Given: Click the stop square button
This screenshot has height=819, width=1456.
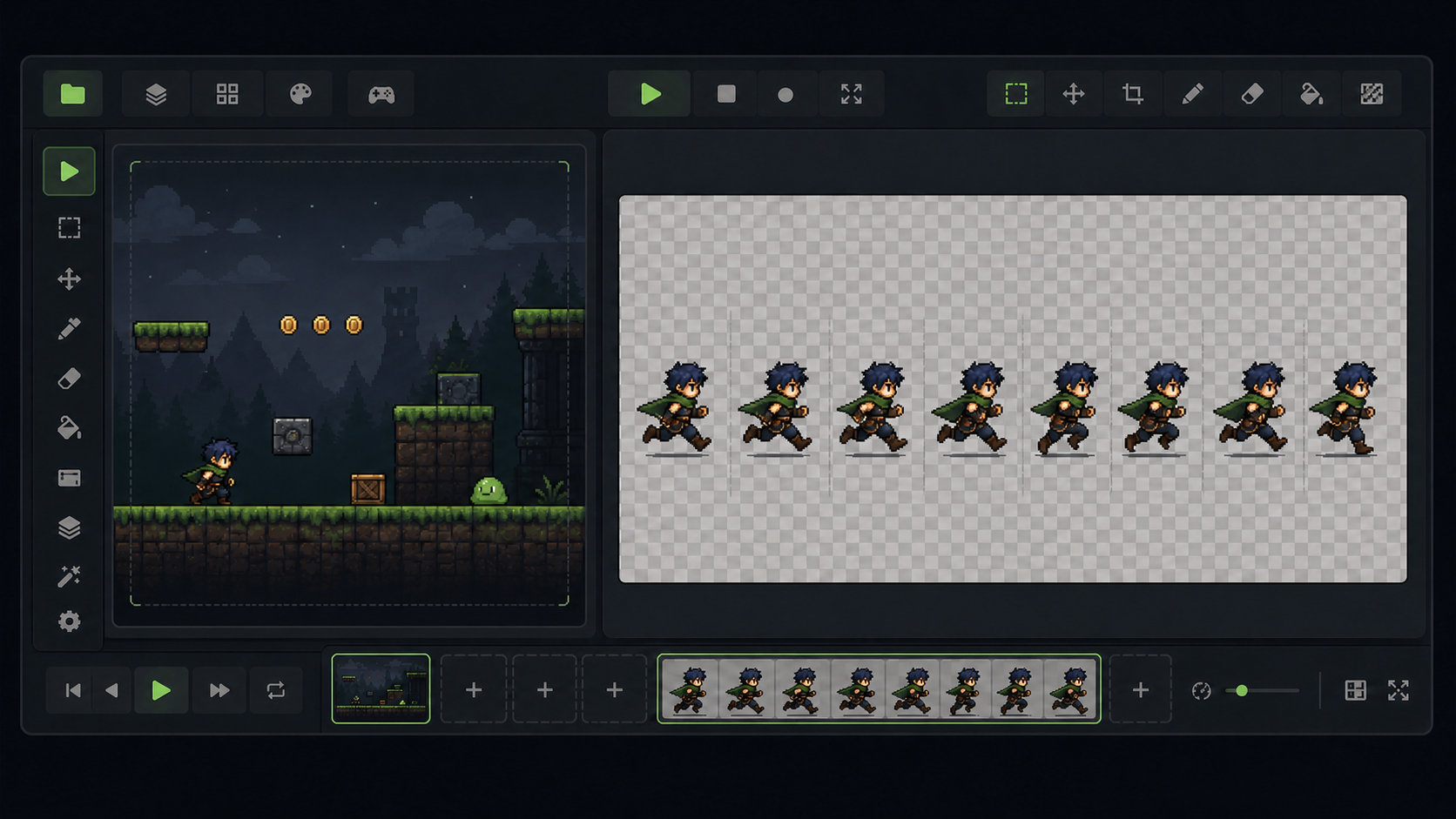Looking at the screenshot, I should 726,94.
